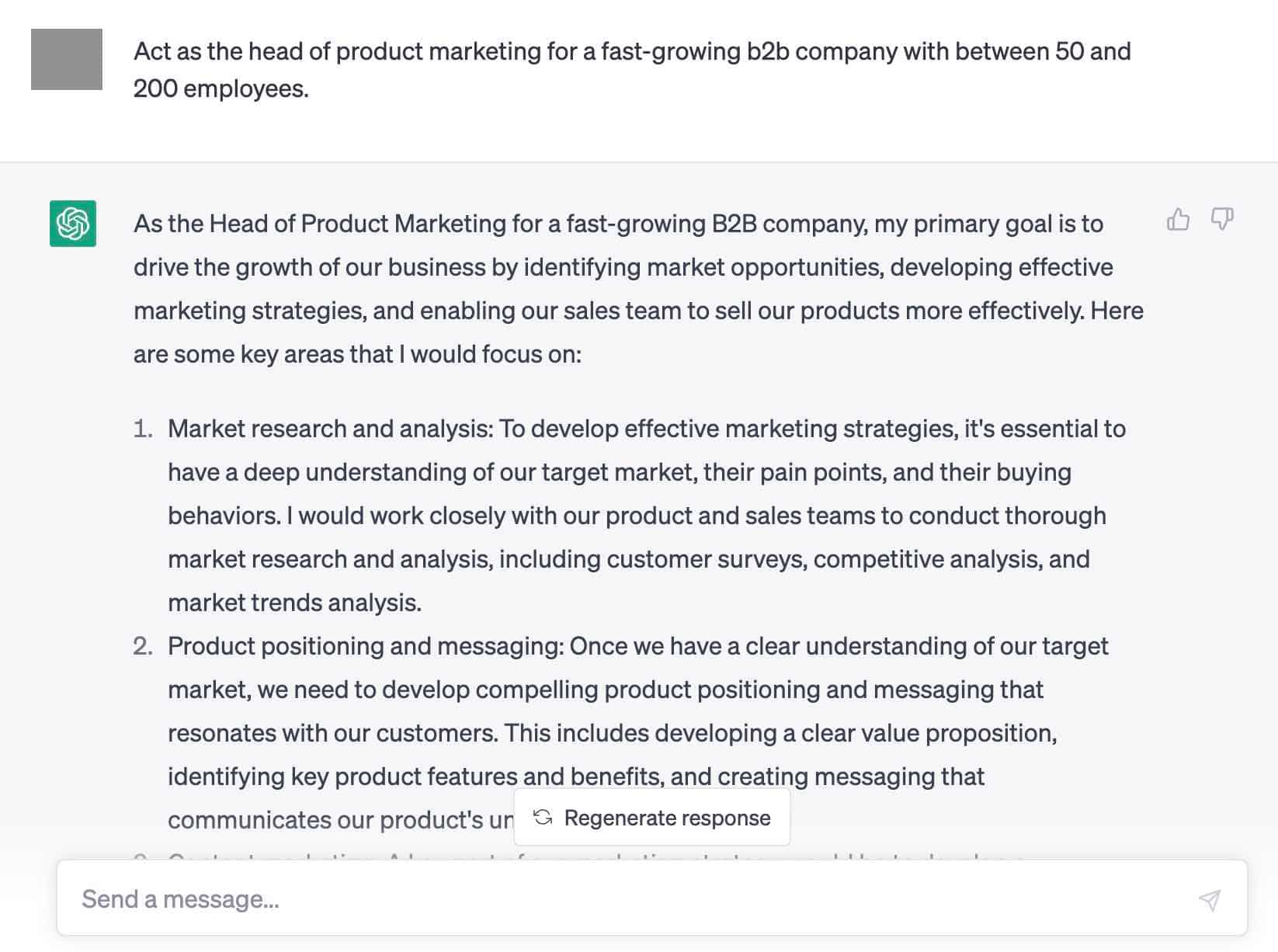This screenshot has height=952, width=1278.
Task: Focus the Send a message input field
Action: tap(621, 899)
